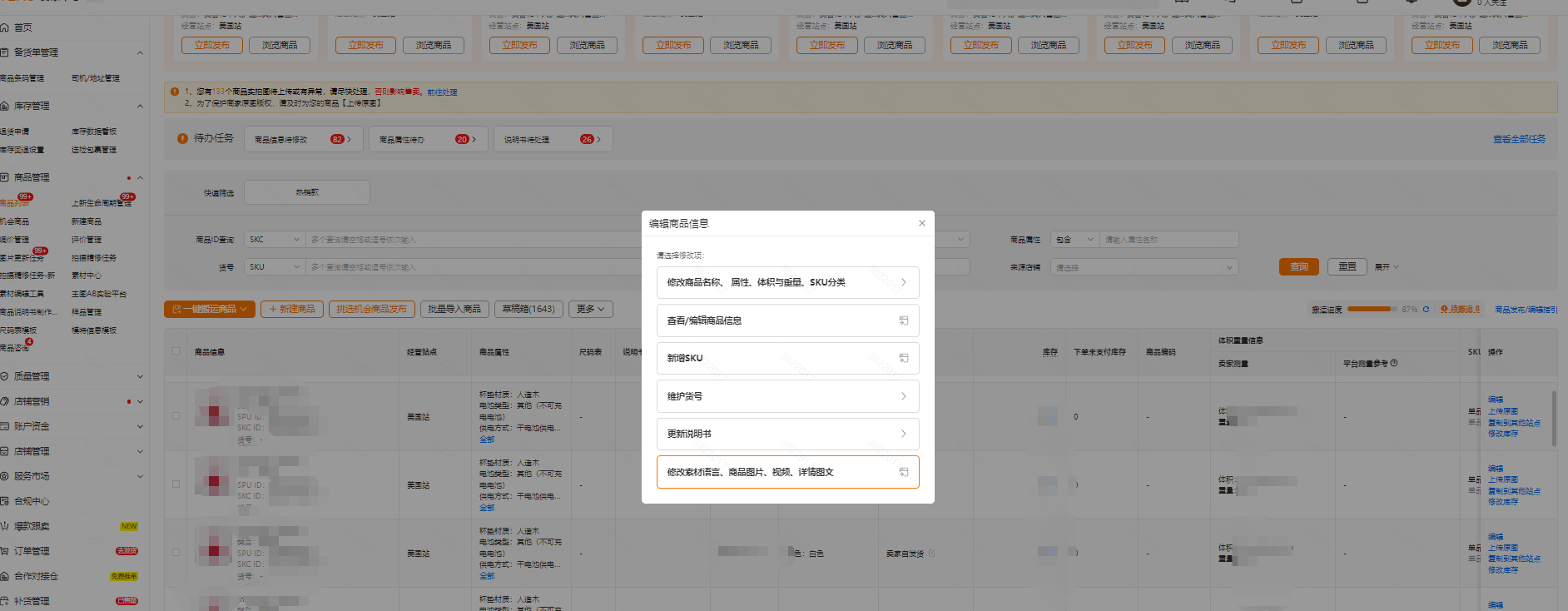The width and height of the screenshot is (1568, 611).
Task: Open the 更多 dropdown button
Action: pos(591,309)
